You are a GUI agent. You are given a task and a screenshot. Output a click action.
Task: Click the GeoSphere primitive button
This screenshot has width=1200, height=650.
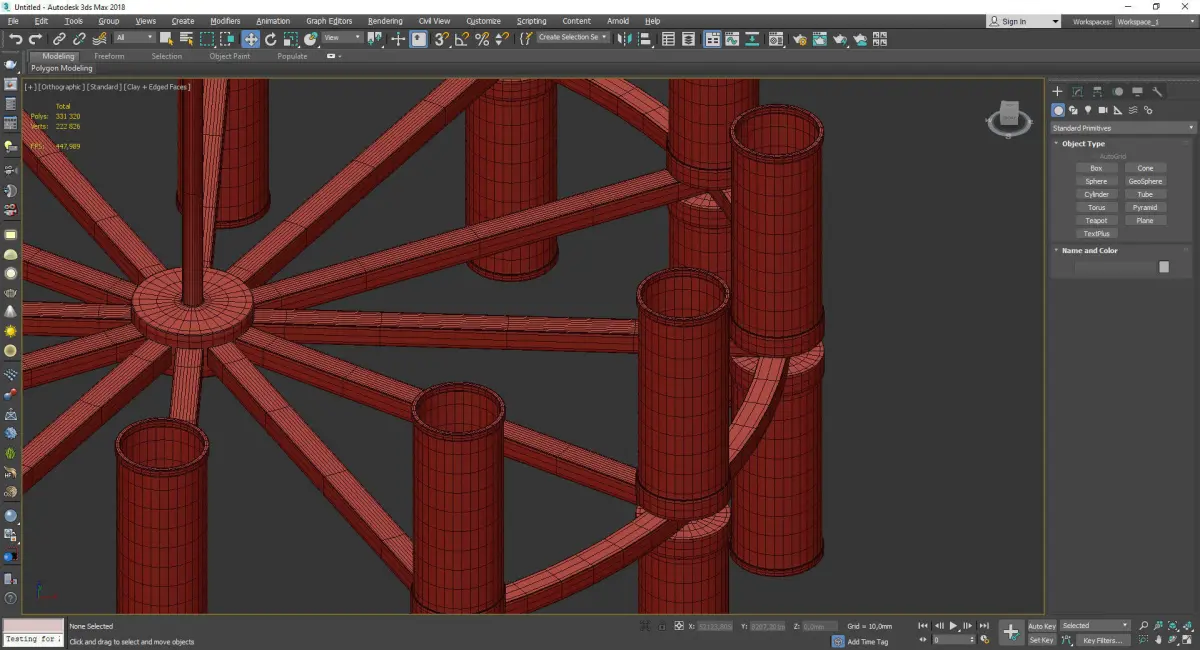point(1145,182)
